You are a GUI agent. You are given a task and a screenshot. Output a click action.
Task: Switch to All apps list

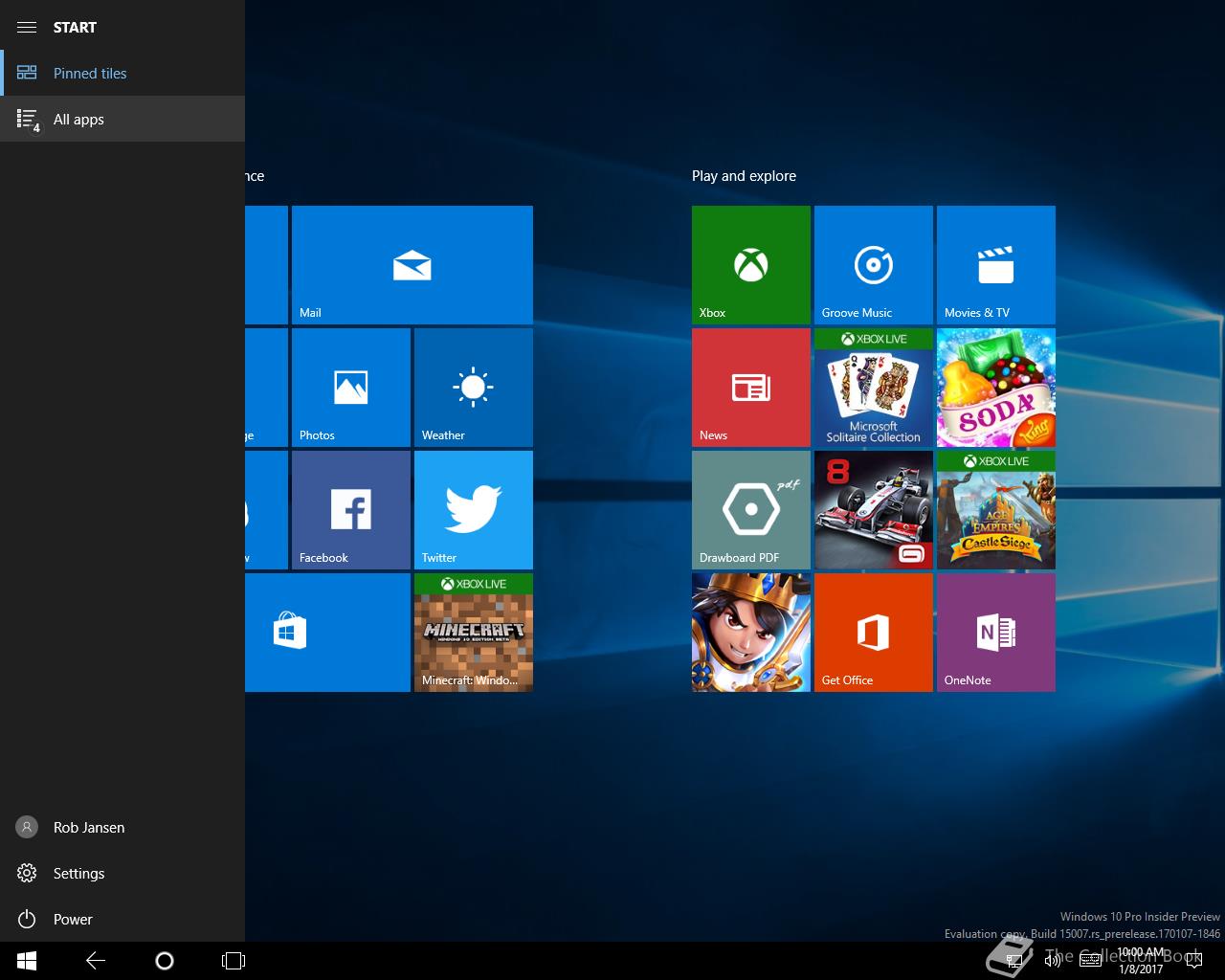point(122,119)
